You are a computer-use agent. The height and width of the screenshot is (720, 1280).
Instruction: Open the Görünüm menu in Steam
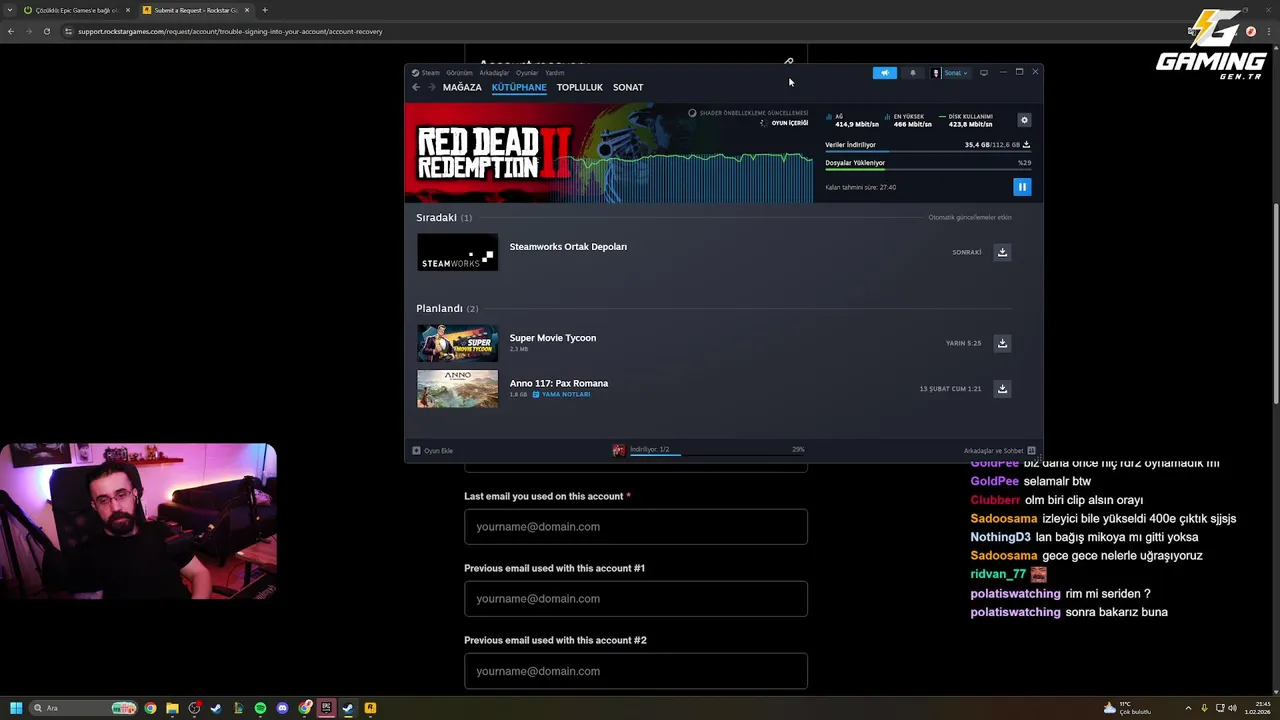coord(459,73)
